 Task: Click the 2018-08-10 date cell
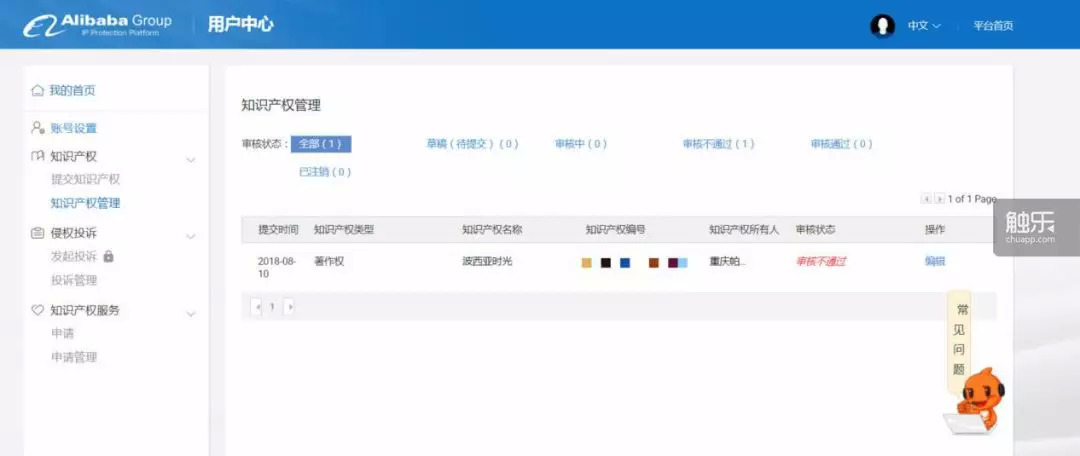pos(277,268)
